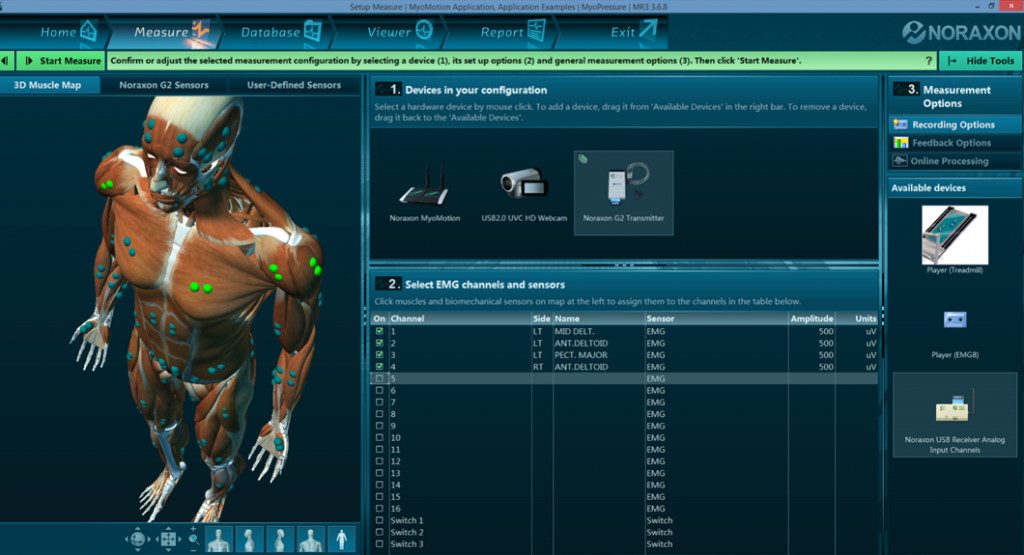Click the "Amplitude" column header
Image resolution: width=1024 pixels, height=555 pixels.
point(812,319)
